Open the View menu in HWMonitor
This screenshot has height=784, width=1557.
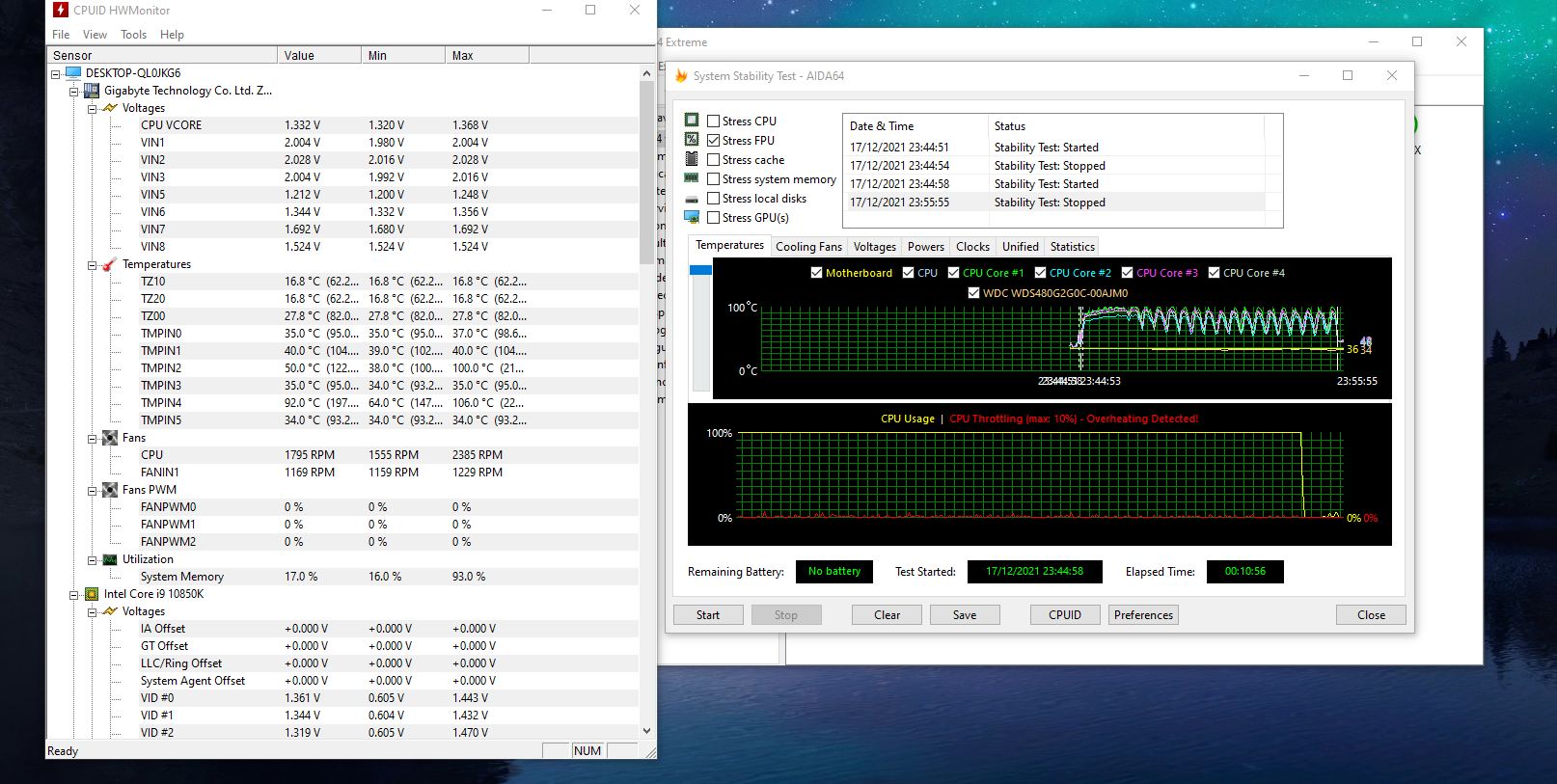coord(95,35)
